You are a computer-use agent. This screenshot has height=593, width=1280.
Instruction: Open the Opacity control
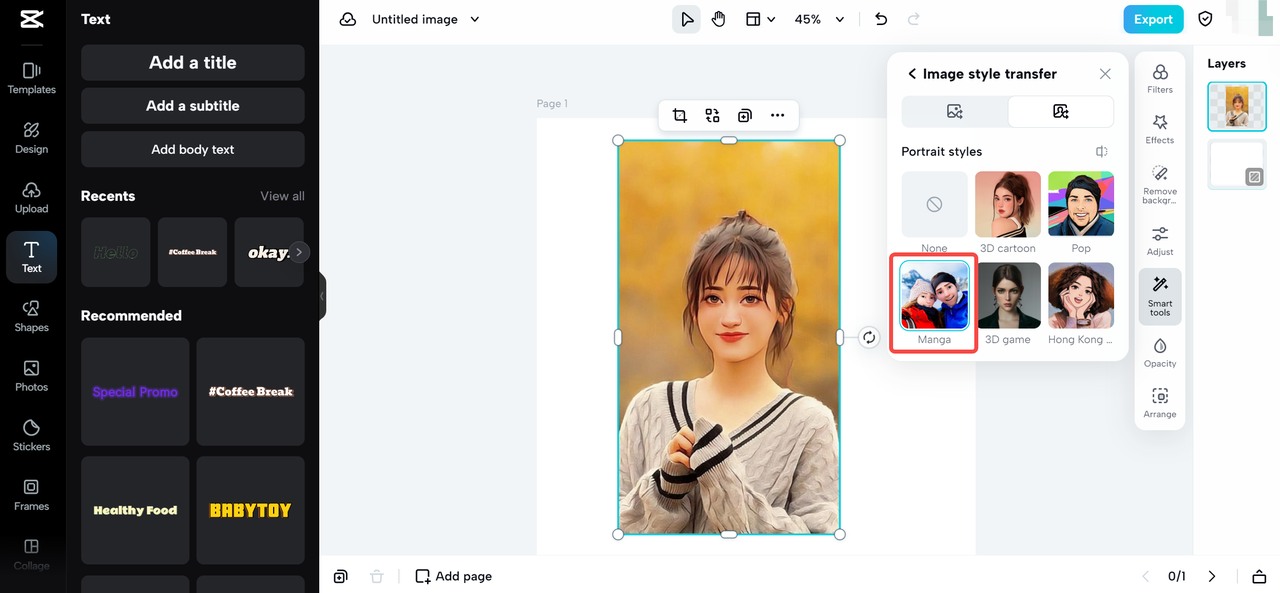coord(1160,353)
